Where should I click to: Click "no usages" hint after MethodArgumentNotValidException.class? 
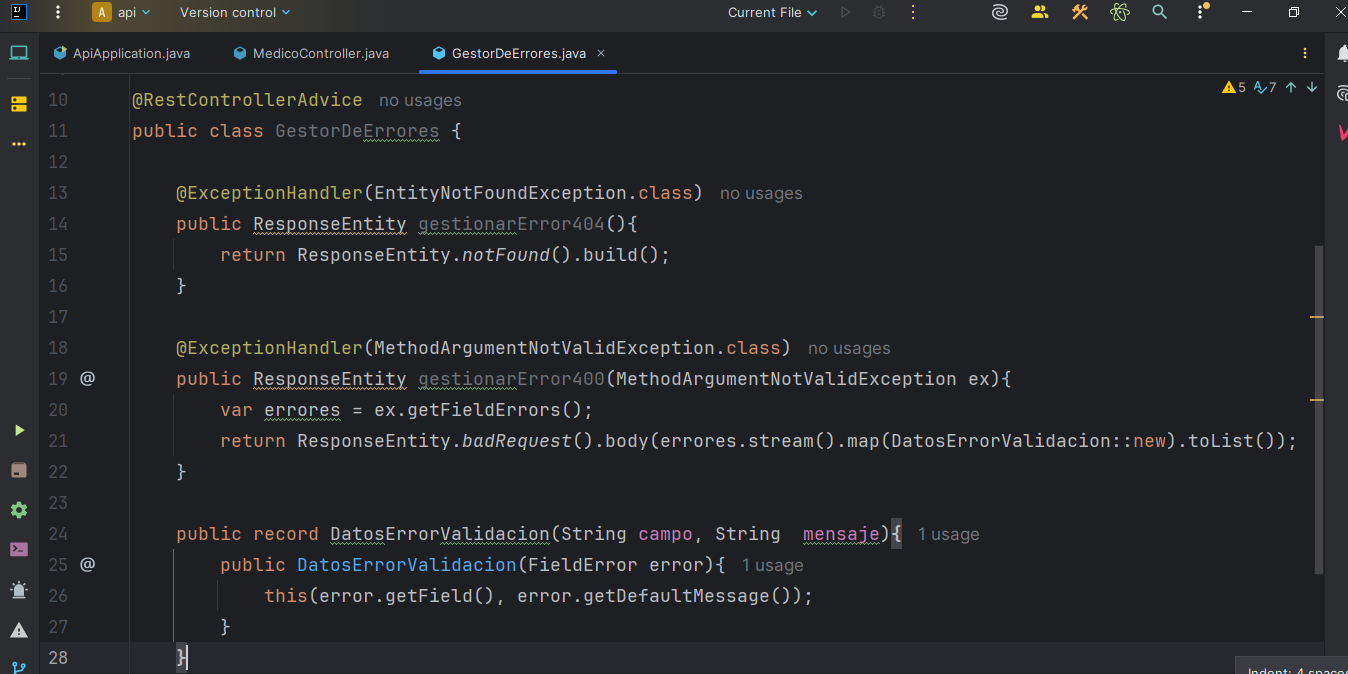point(849,349)
